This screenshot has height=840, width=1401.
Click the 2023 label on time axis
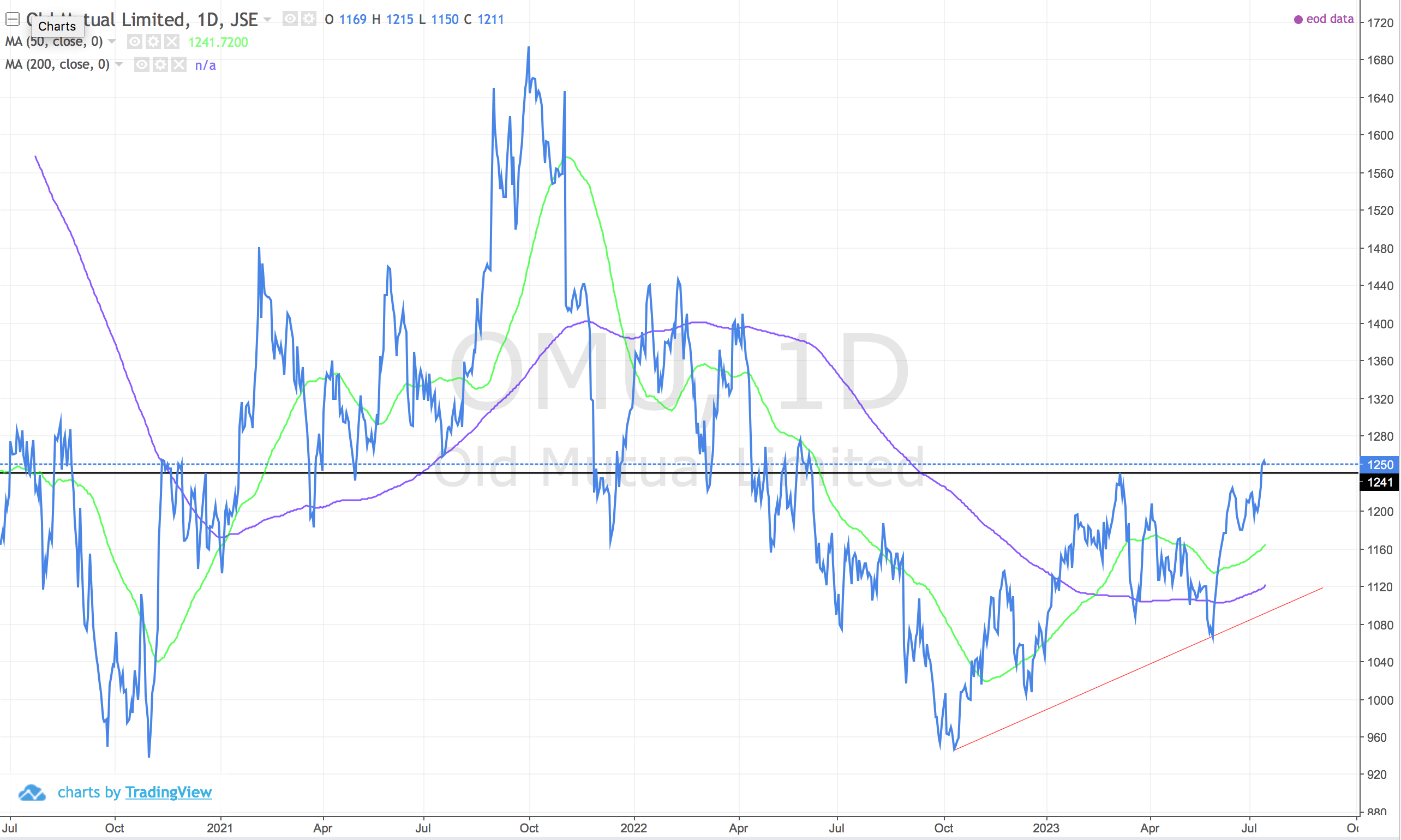pyautogui.click(x=1046, y=828)
